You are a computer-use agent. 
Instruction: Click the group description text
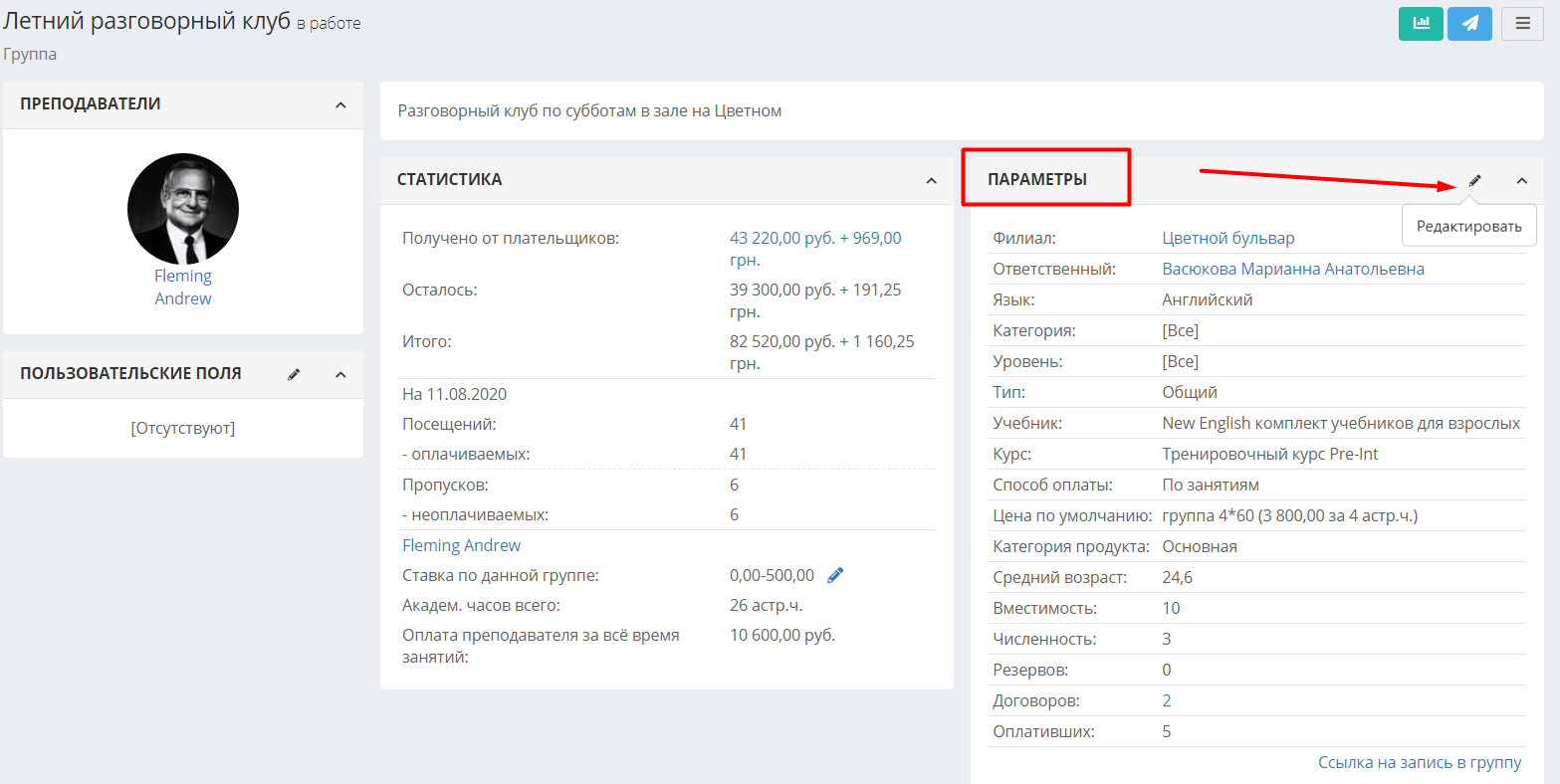pos(589,110)
